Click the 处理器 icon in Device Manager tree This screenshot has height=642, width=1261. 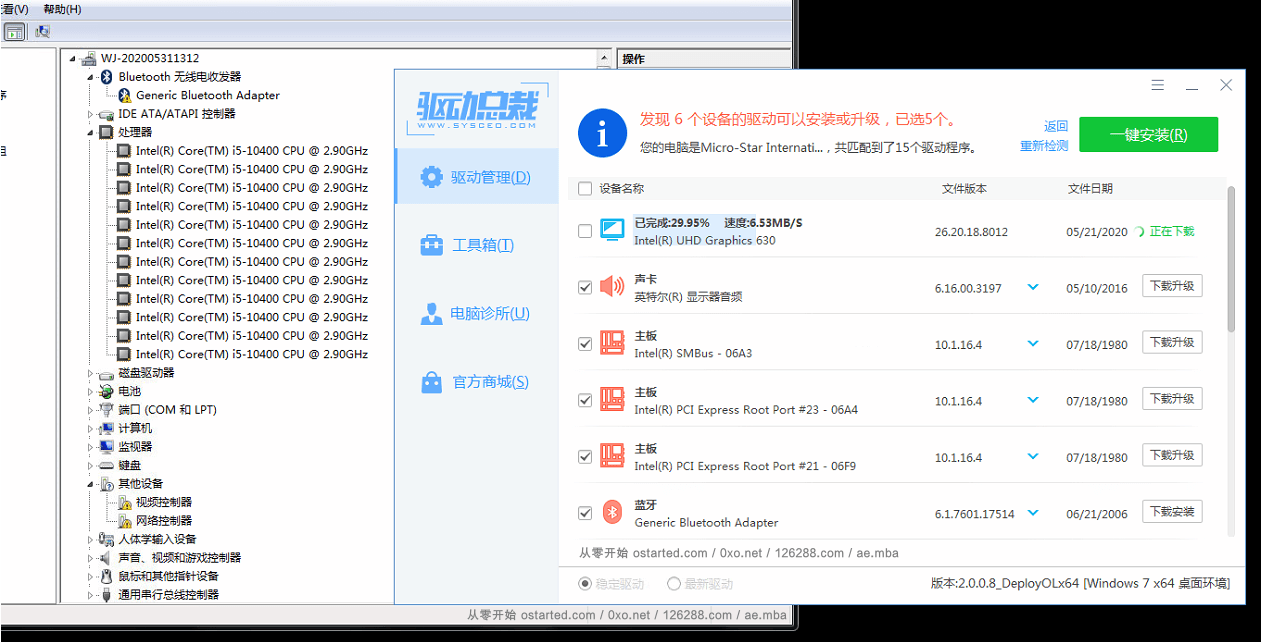coord(106,132)
